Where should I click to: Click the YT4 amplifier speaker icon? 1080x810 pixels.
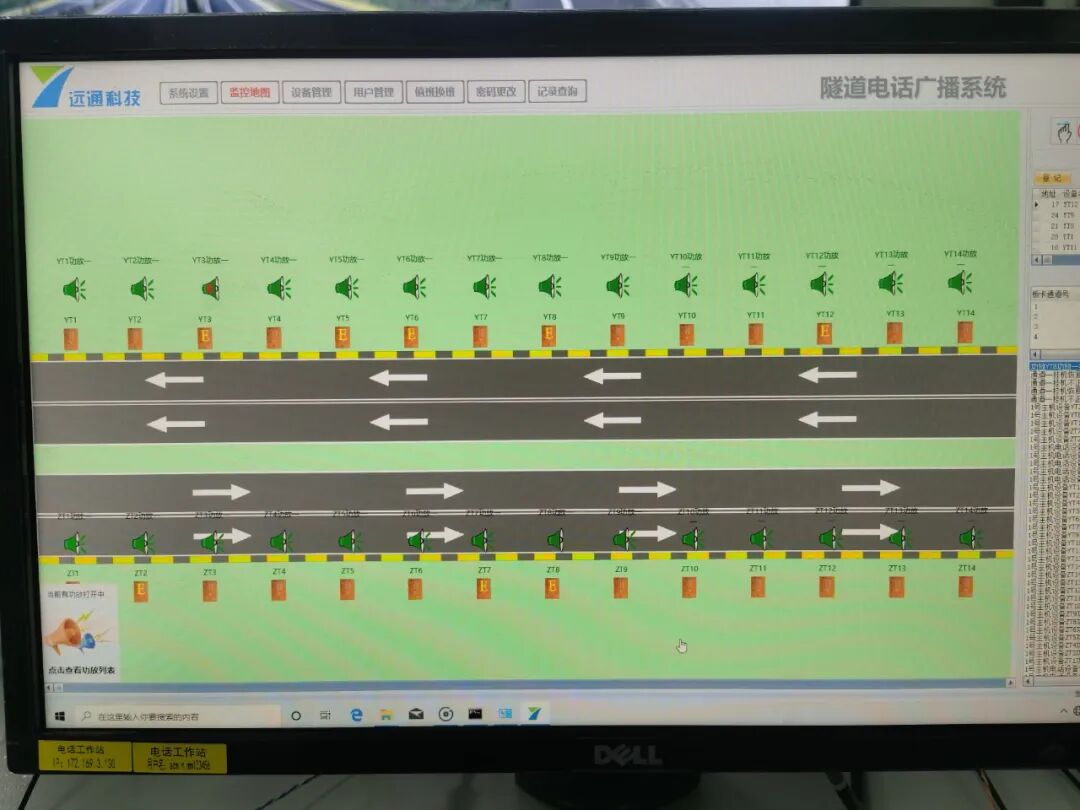pos(278,287)
